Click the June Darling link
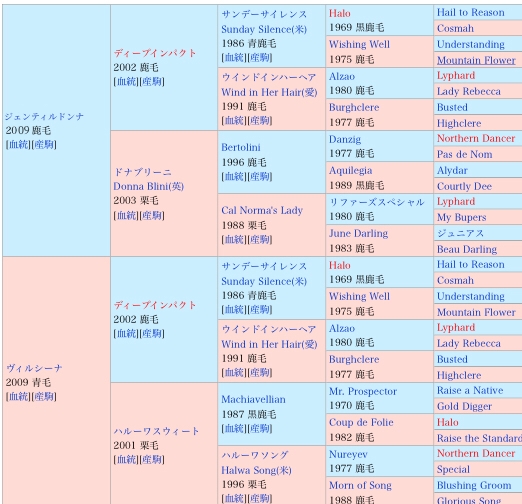Viewport: 522px width, 504px height. pyautogui.click(x=358, y=233)
